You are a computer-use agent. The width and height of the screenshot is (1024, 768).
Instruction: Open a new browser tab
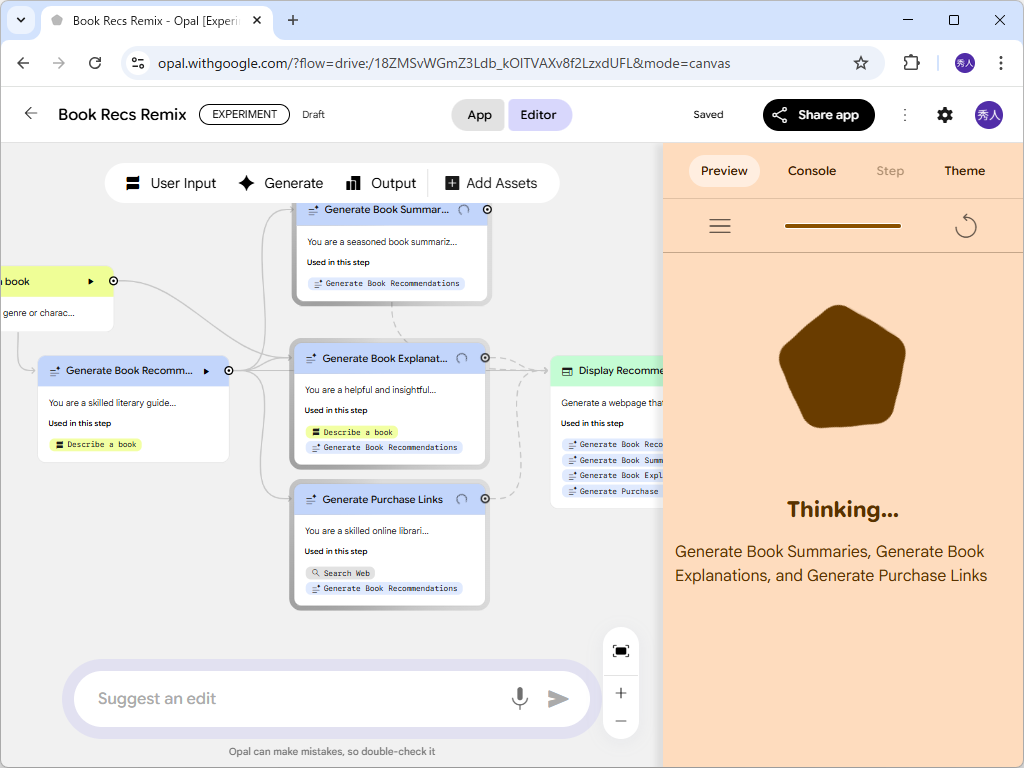293,20
